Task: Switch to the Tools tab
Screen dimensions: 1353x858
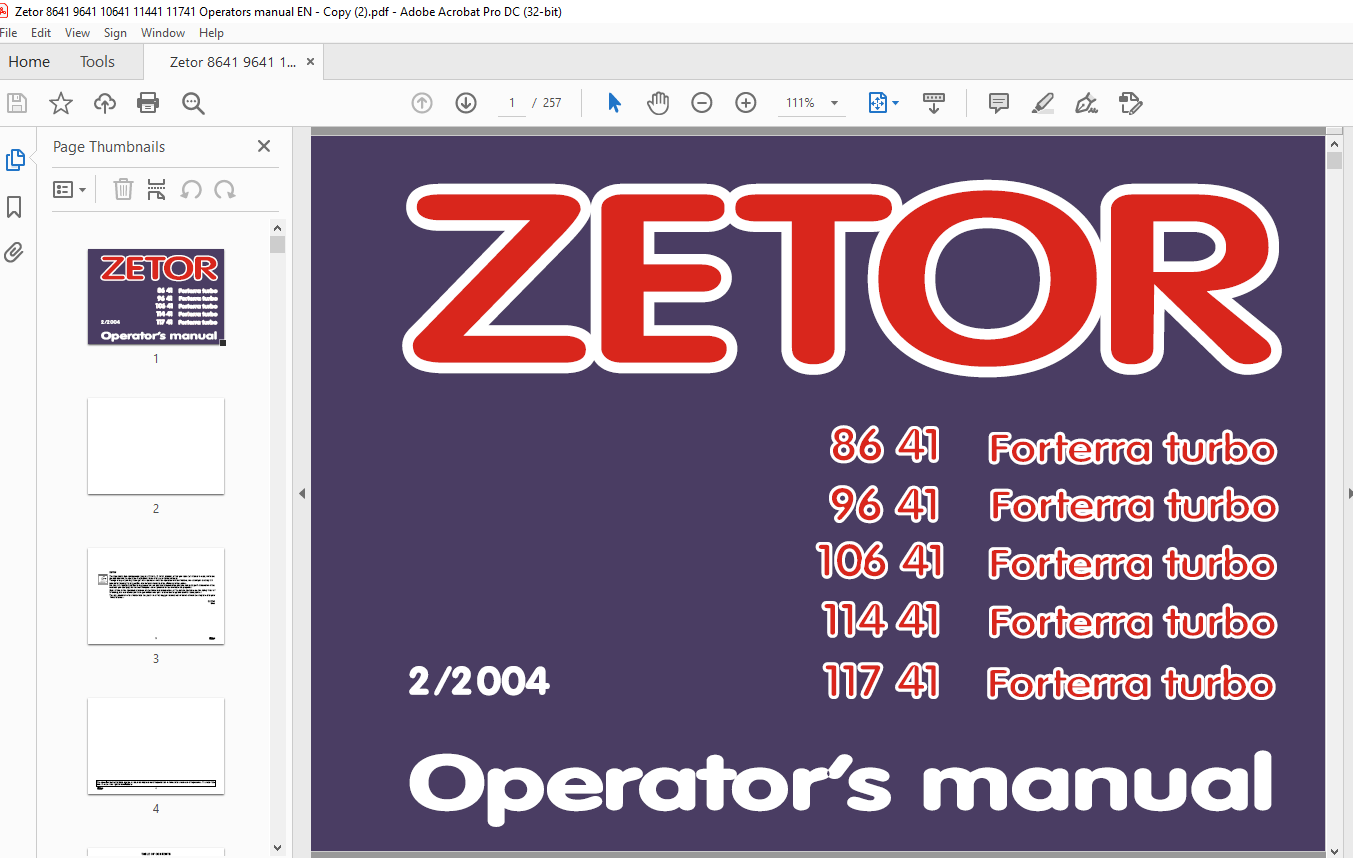Action: point(97,62)
